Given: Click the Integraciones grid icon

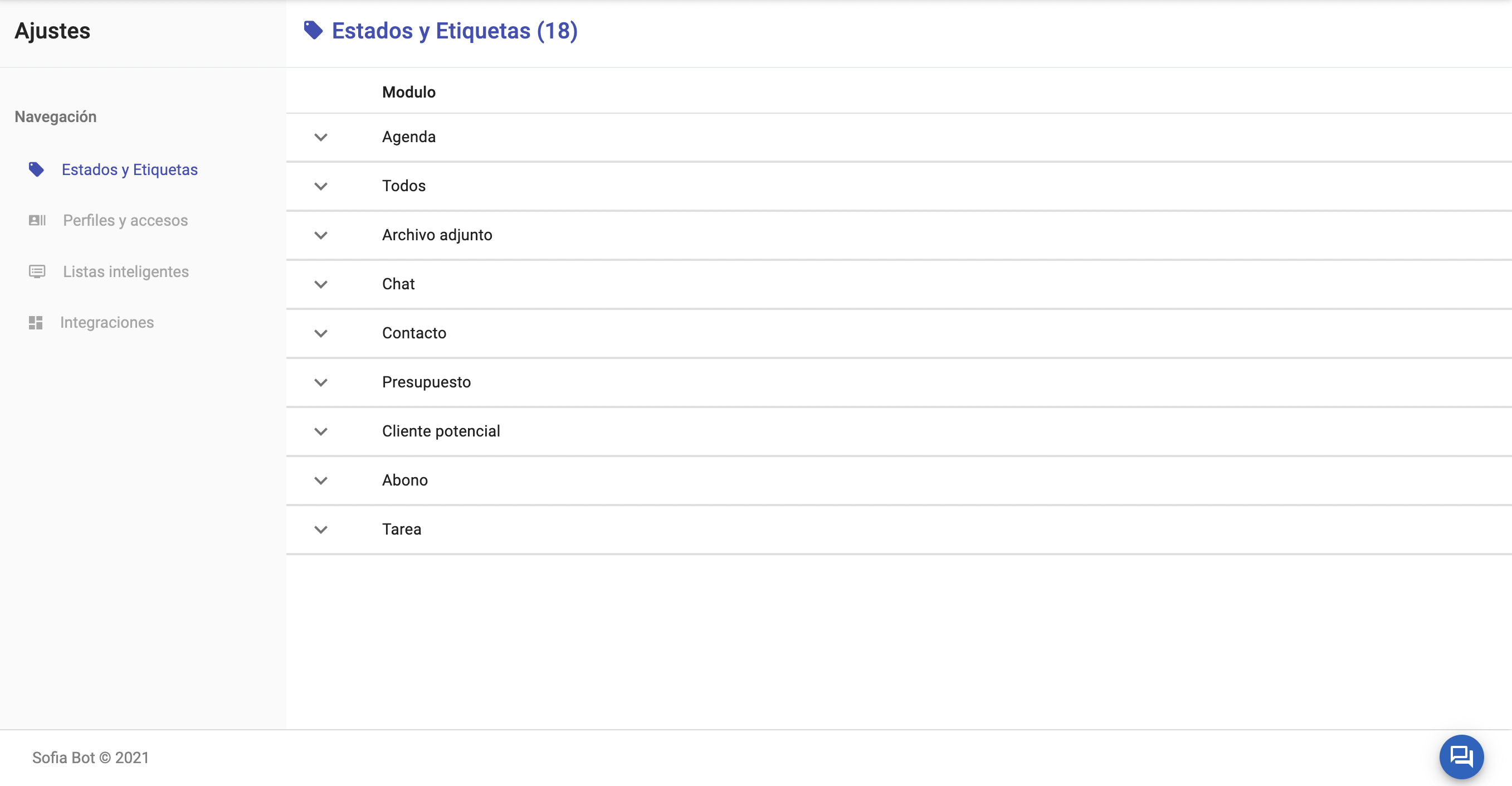Looking at the screenshot, I should pos(36,323).
